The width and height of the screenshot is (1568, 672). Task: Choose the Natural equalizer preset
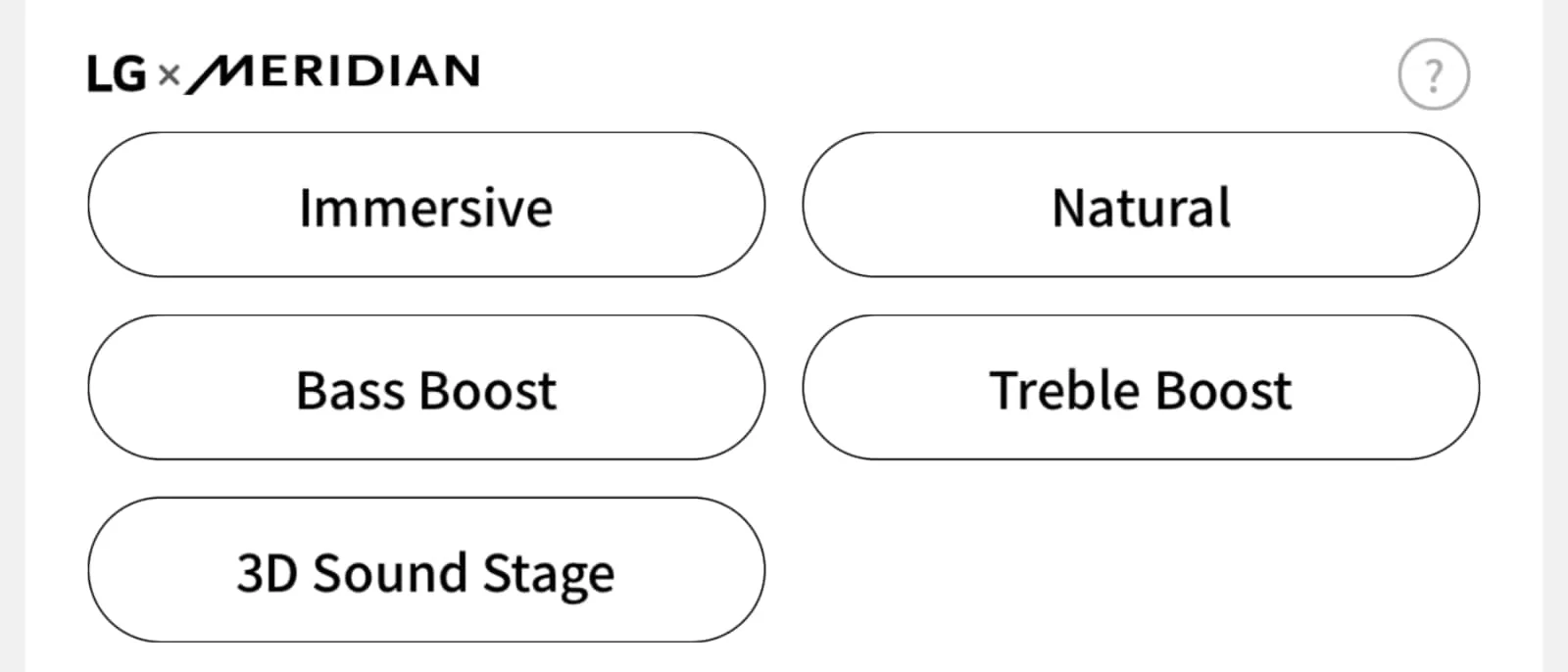[x=1141, y=206]
